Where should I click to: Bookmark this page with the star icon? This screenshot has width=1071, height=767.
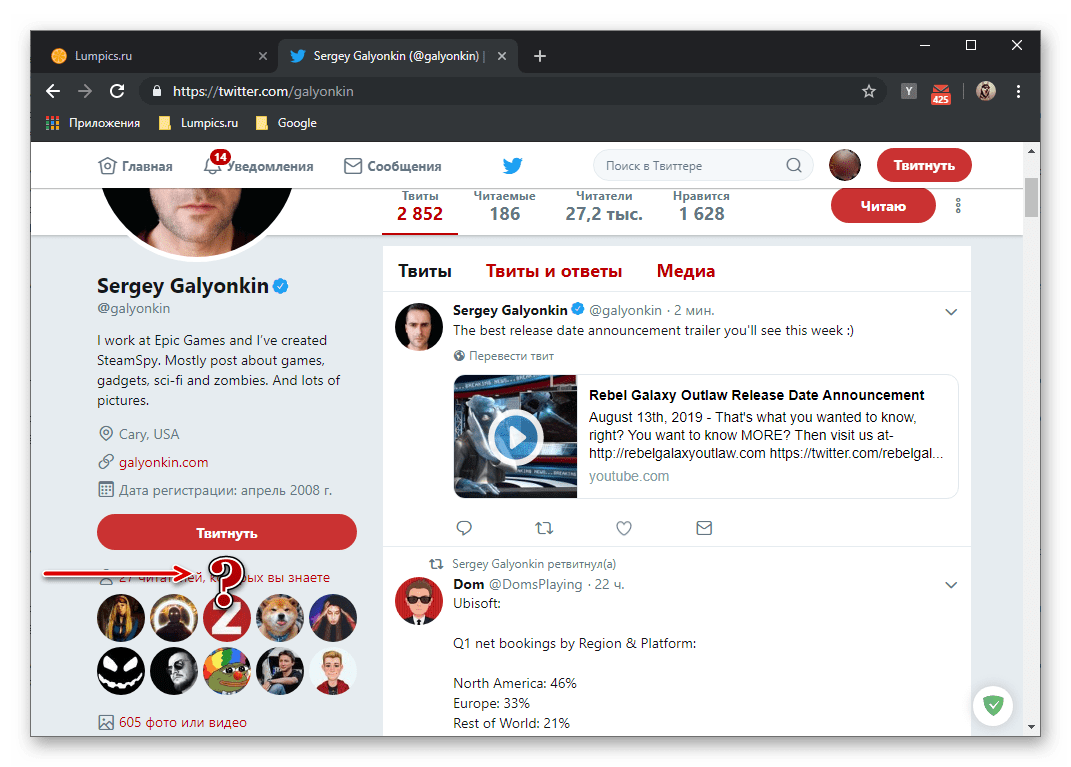click(x=869, y=91)
